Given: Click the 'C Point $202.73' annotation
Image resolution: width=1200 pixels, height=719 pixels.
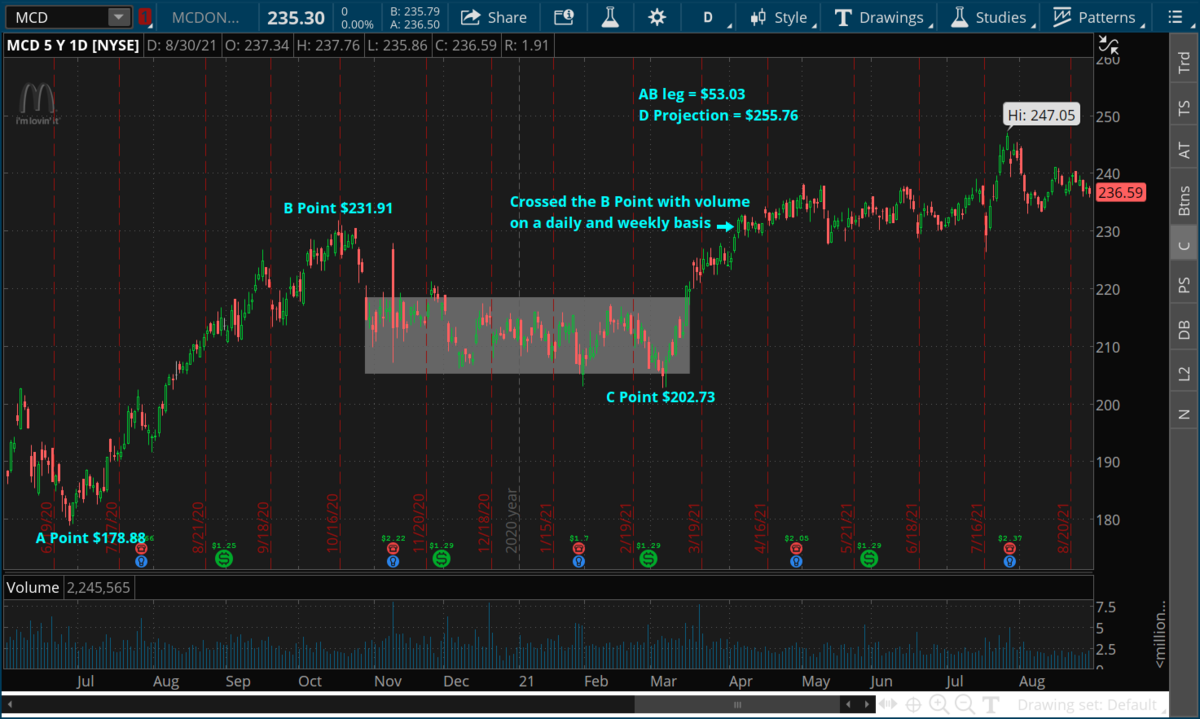Looking at the screenshot, I should click(x=660, y=397).
